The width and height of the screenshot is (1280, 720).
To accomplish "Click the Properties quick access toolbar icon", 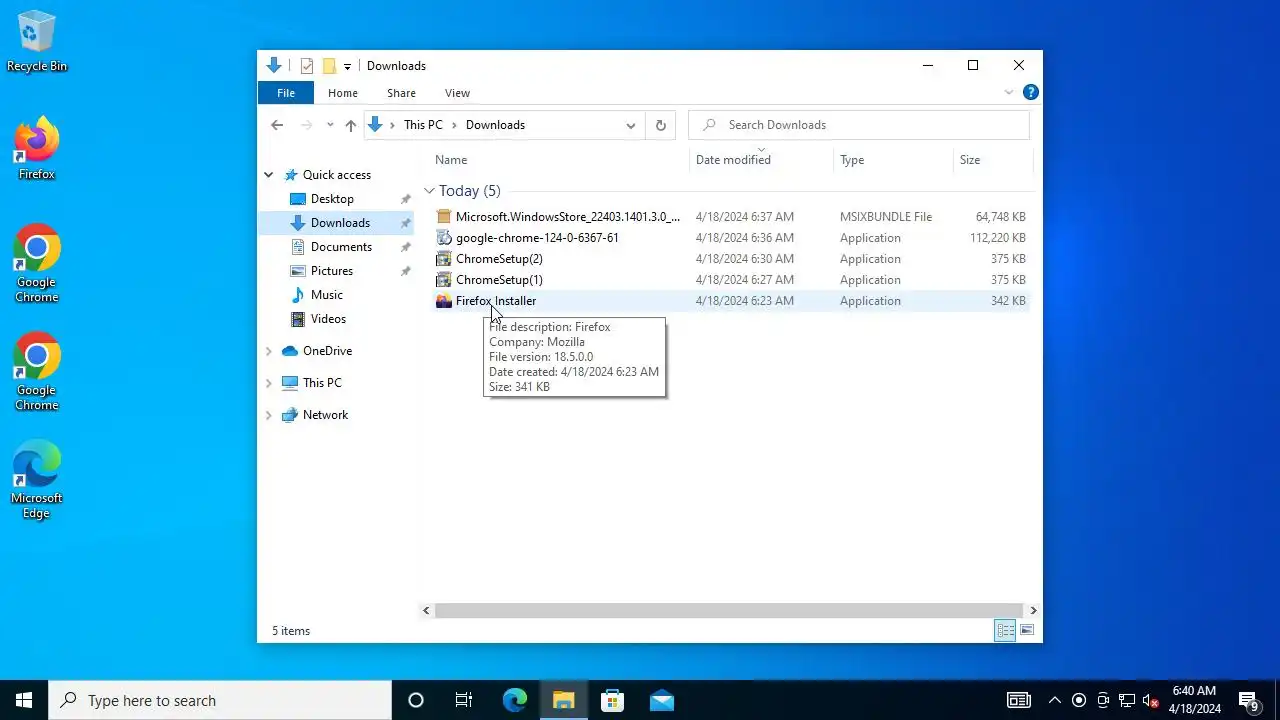I will coord(307,66).
